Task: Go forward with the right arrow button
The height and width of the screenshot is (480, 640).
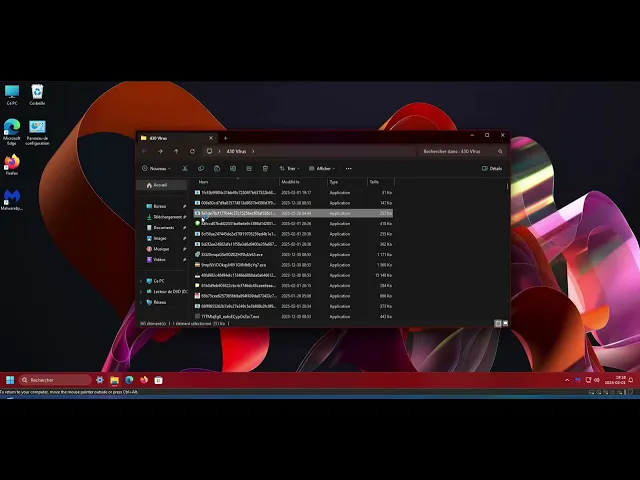Action: (x=160, y=151)
